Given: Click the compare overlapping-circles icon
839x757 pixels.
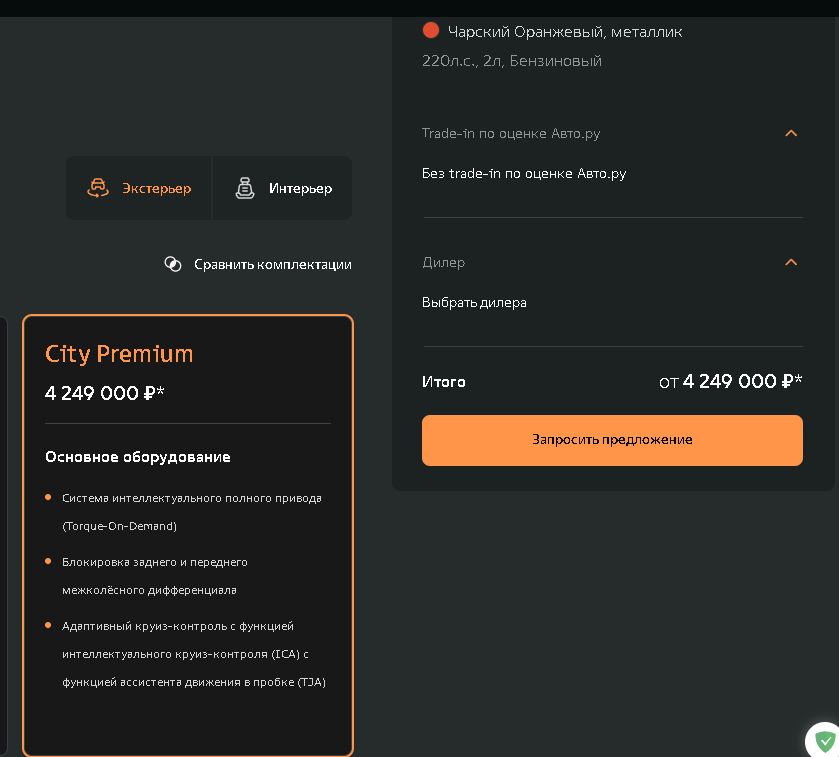Looking at the screenshot, I should (x=173, y=264).
